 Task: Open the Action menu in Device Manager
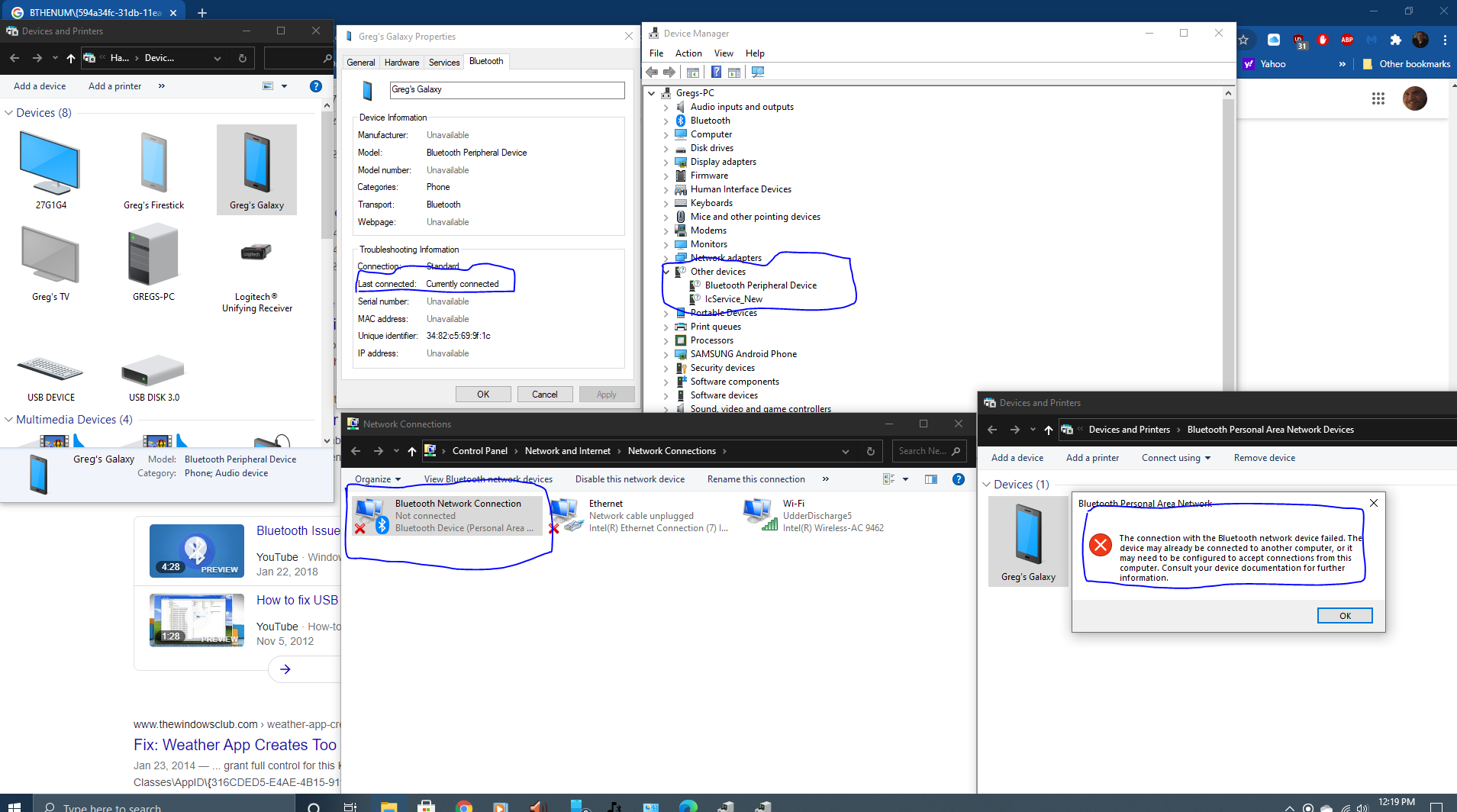[688, 53]
